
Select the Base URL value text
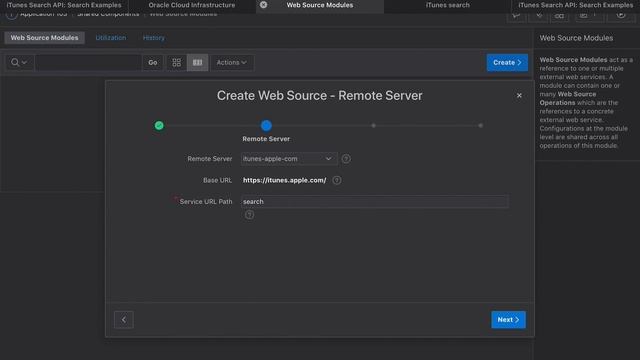[284, 180]
